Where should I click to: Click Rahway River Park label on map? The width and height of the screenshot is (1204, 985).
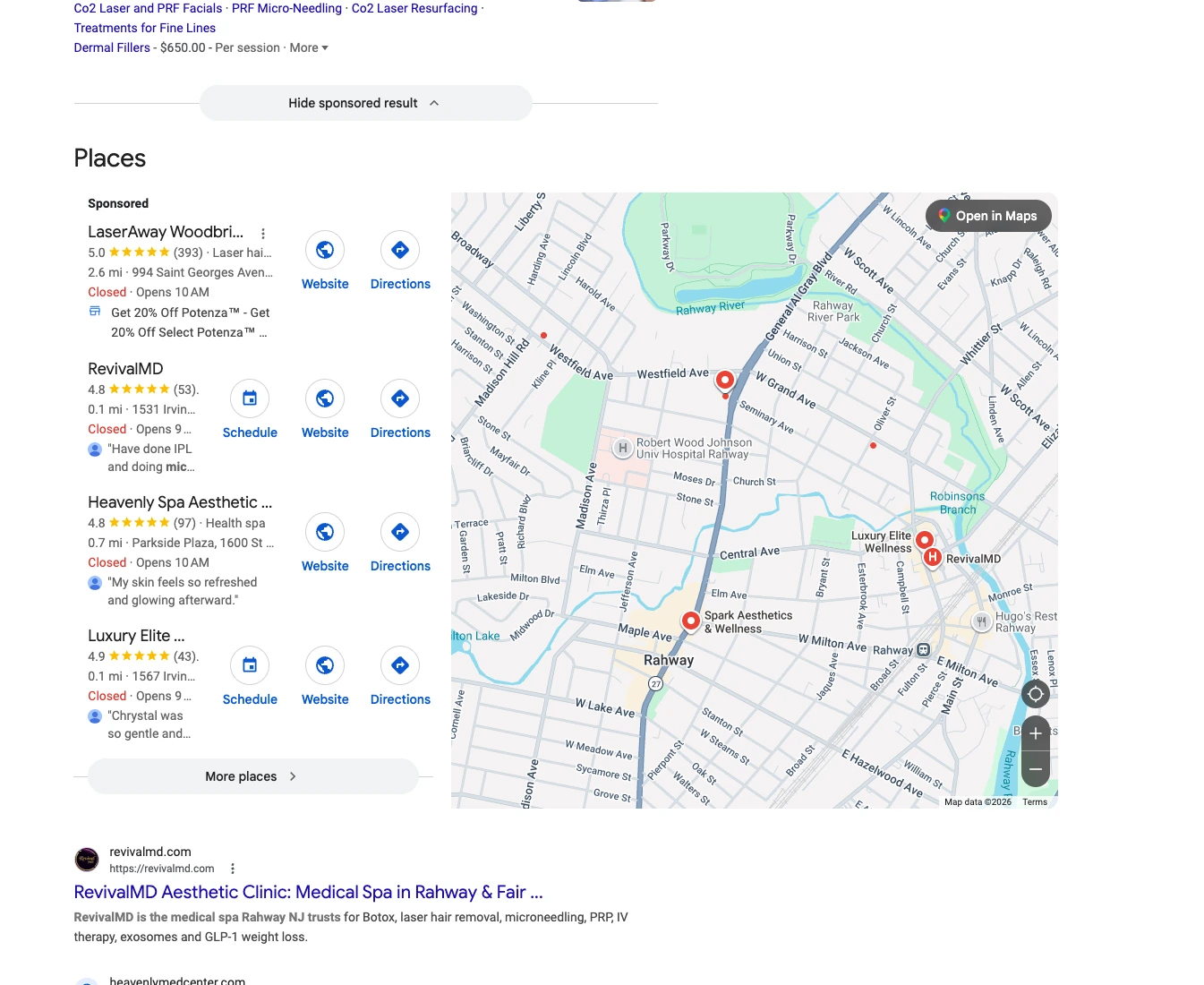pyautogui.click(x=833, y=312)
